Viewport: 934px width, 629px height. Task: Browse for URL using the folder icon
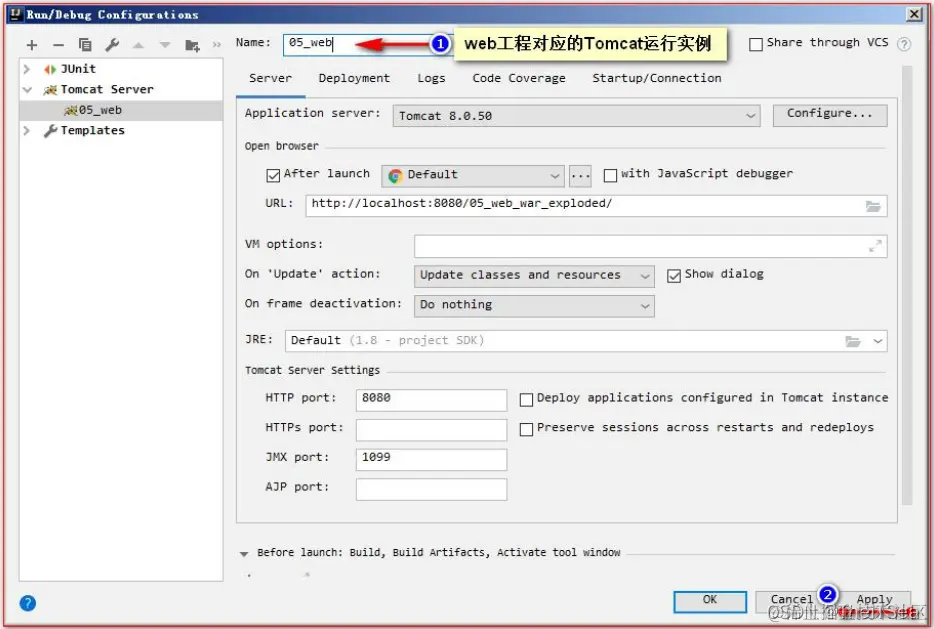coord(873,206)
